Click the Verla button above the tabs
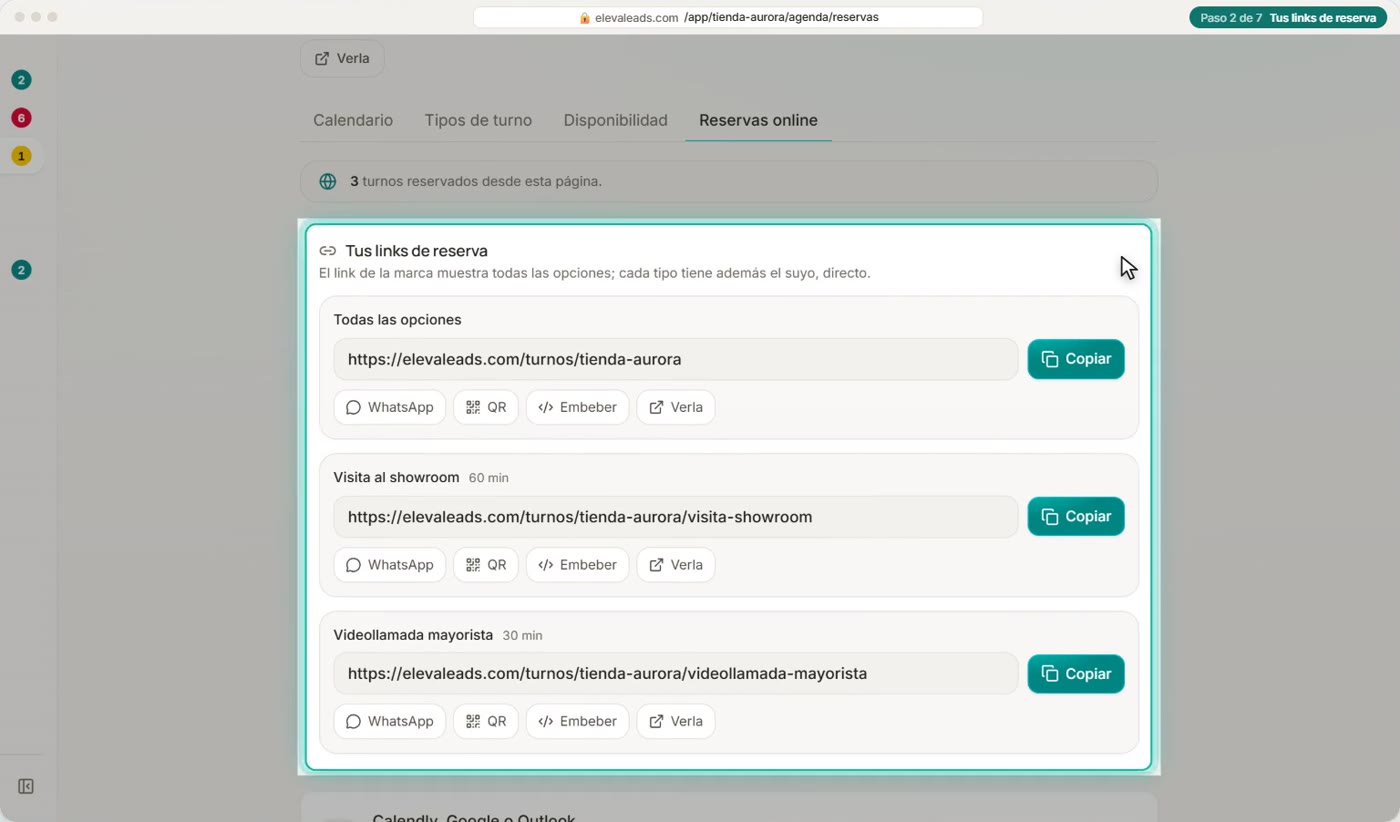This screenshot has width=1400, height=822. click(x=342, y=58)
